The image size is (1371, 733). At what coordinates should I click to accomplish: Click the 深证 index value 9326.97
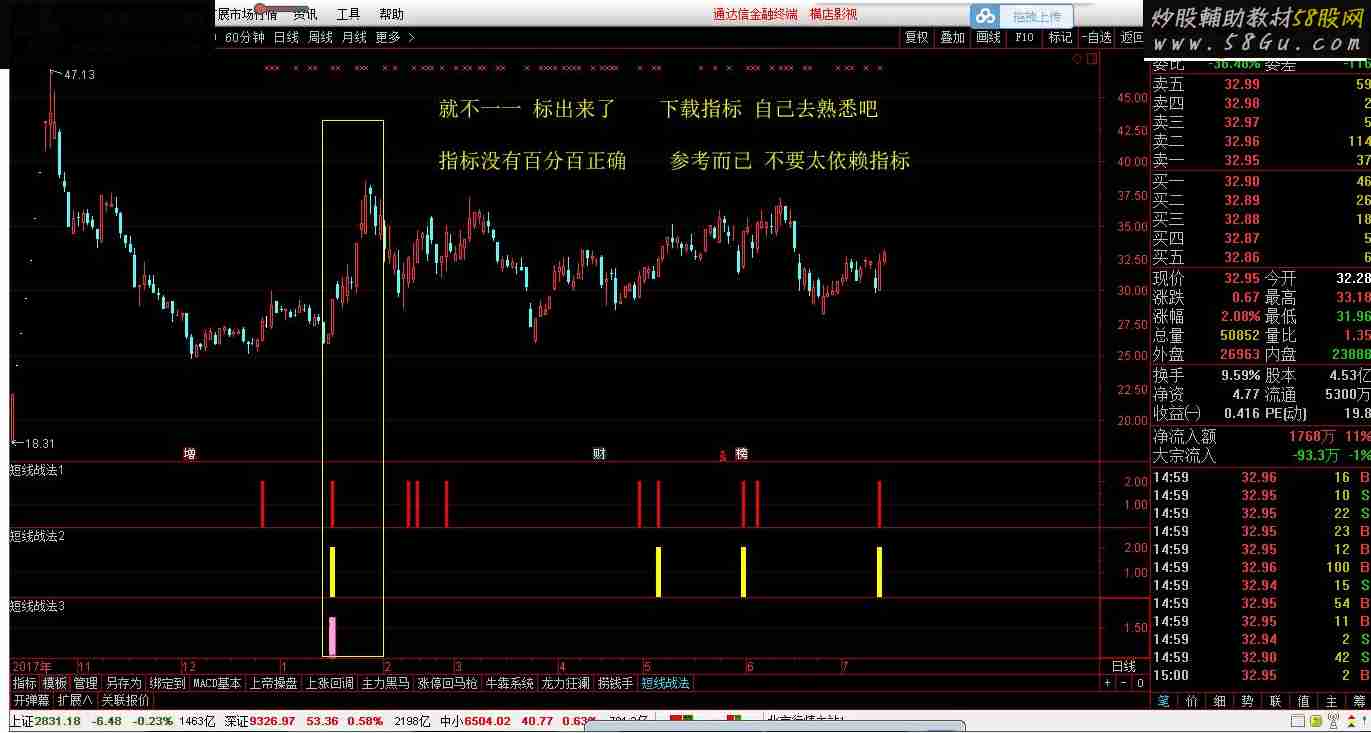272,720
